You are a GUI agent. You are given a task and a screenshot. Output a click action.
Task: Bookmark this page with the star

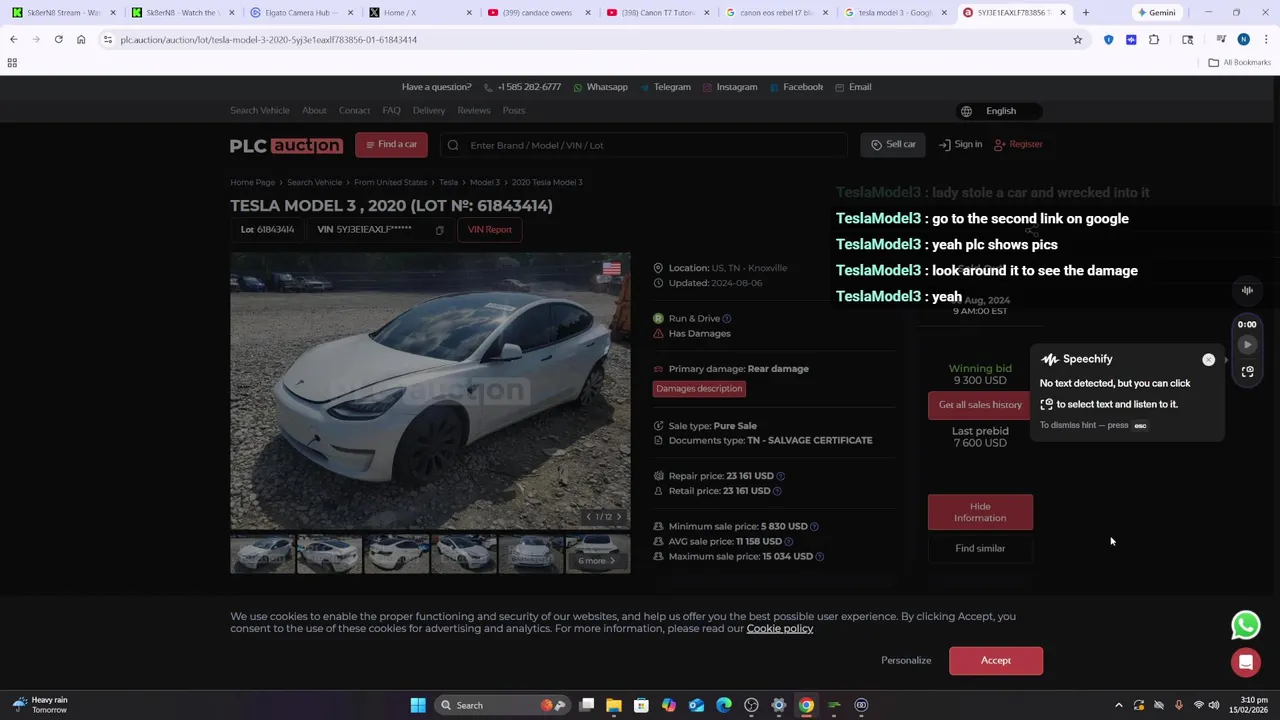pos(1077,39)
